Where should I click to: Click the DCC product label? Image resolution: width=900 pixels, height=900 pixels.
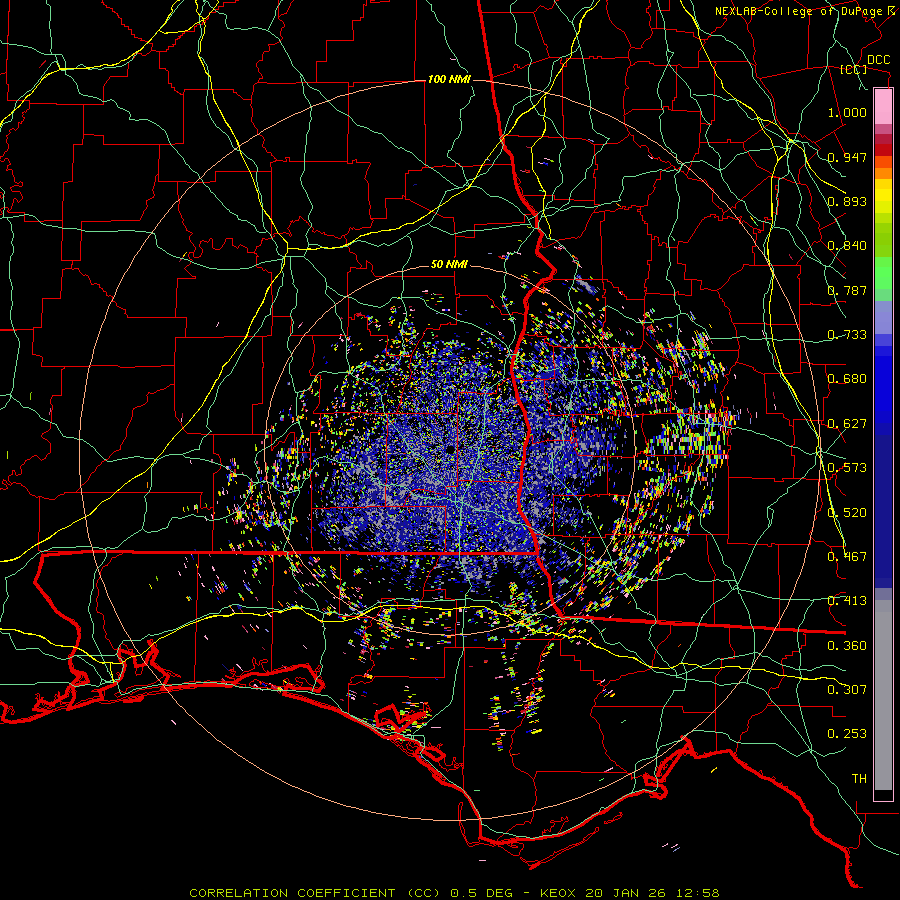879,60
